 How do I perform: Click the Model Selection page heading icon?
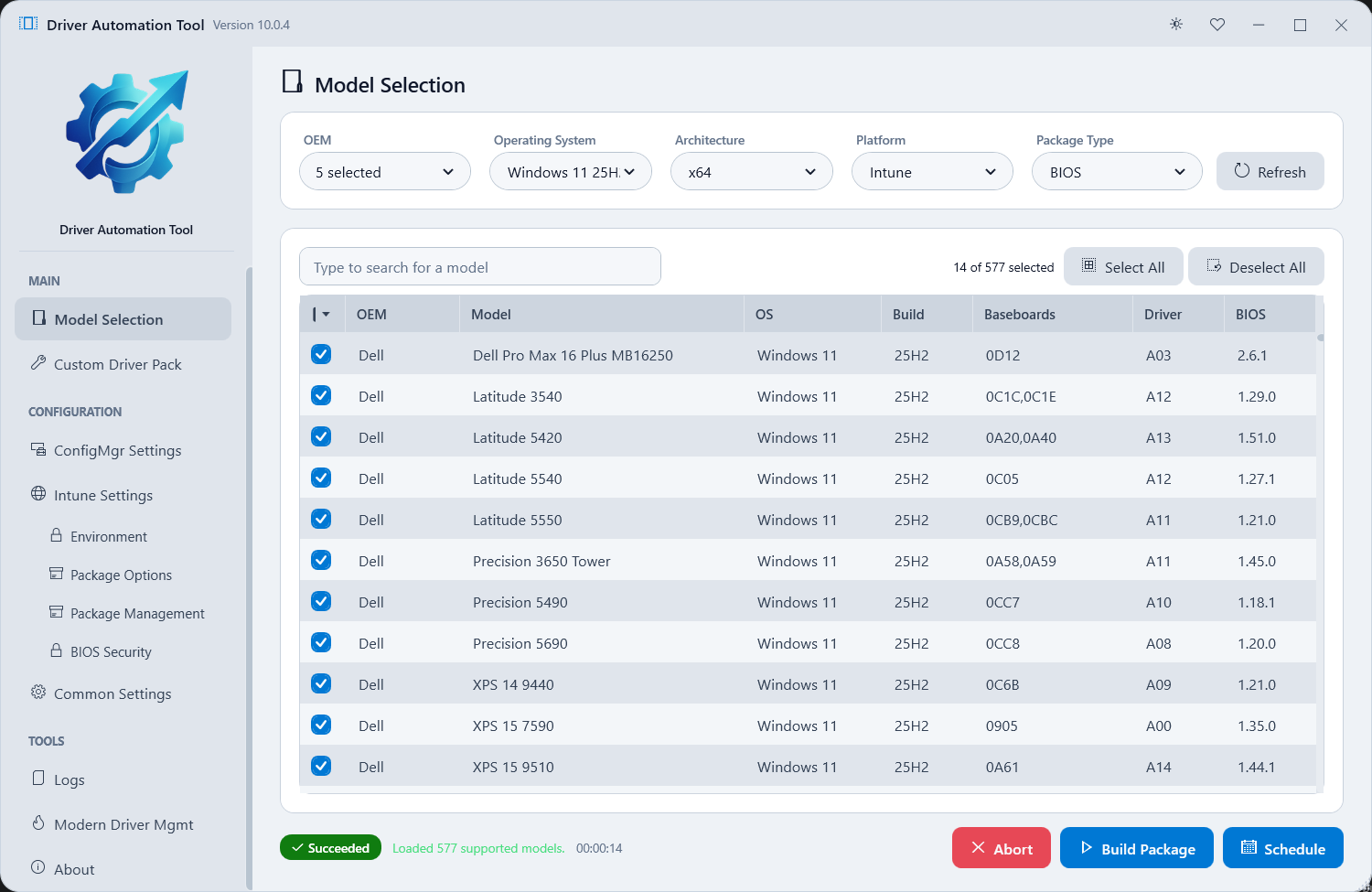pos(293,82)
